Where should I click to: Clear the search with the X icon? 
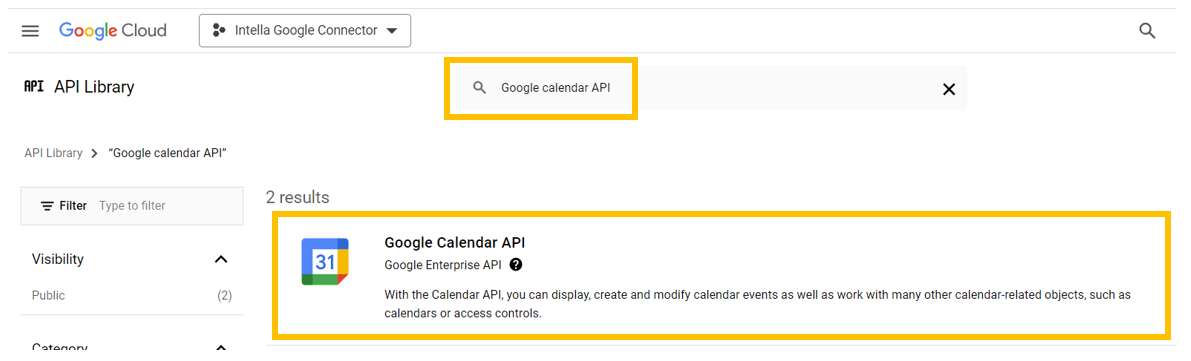(x=949, y=89)
